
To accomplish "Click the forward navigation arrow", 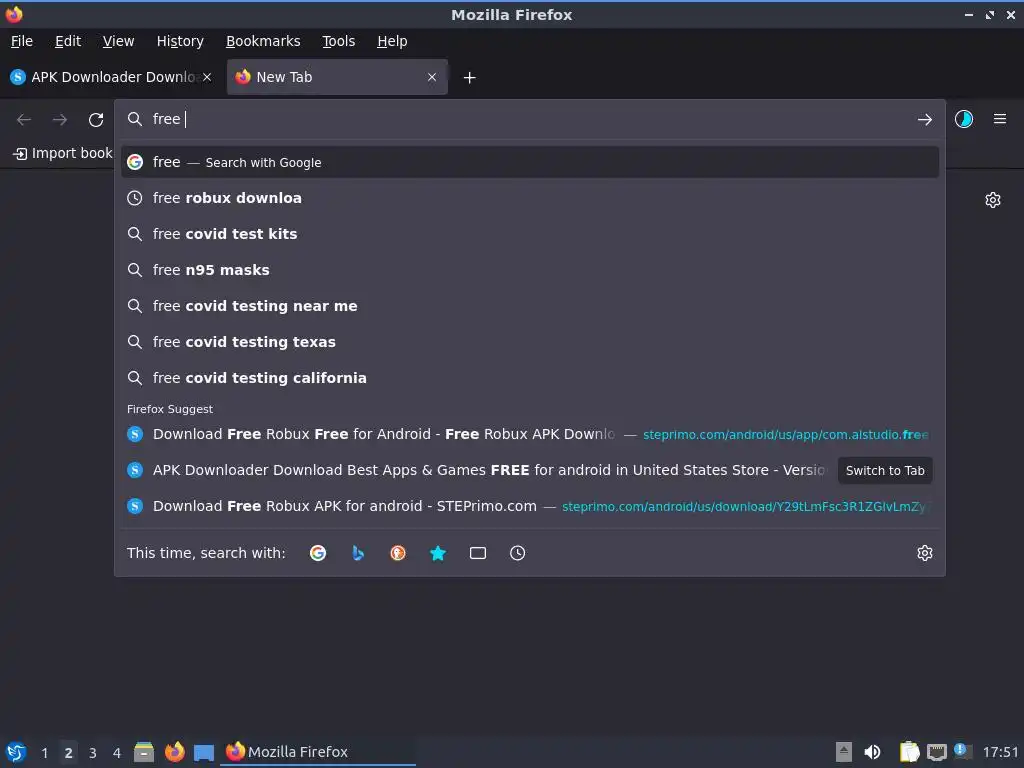I will [x=60, y=120].
